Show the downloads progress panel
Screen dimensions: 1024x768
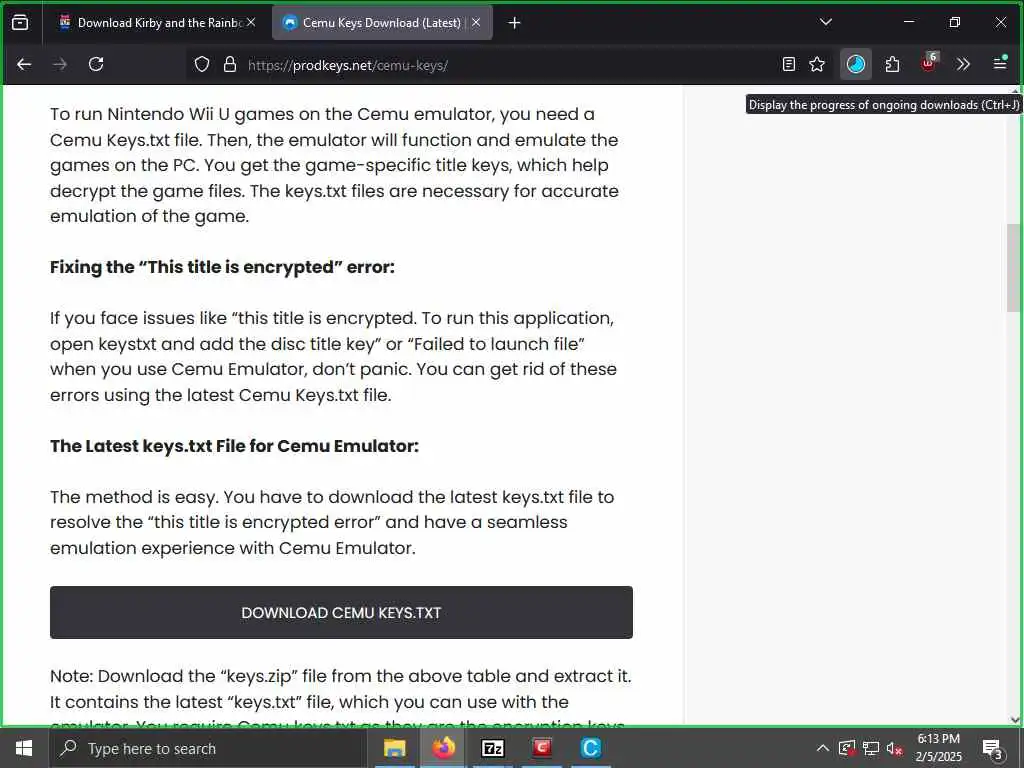[x=856, y=64]
